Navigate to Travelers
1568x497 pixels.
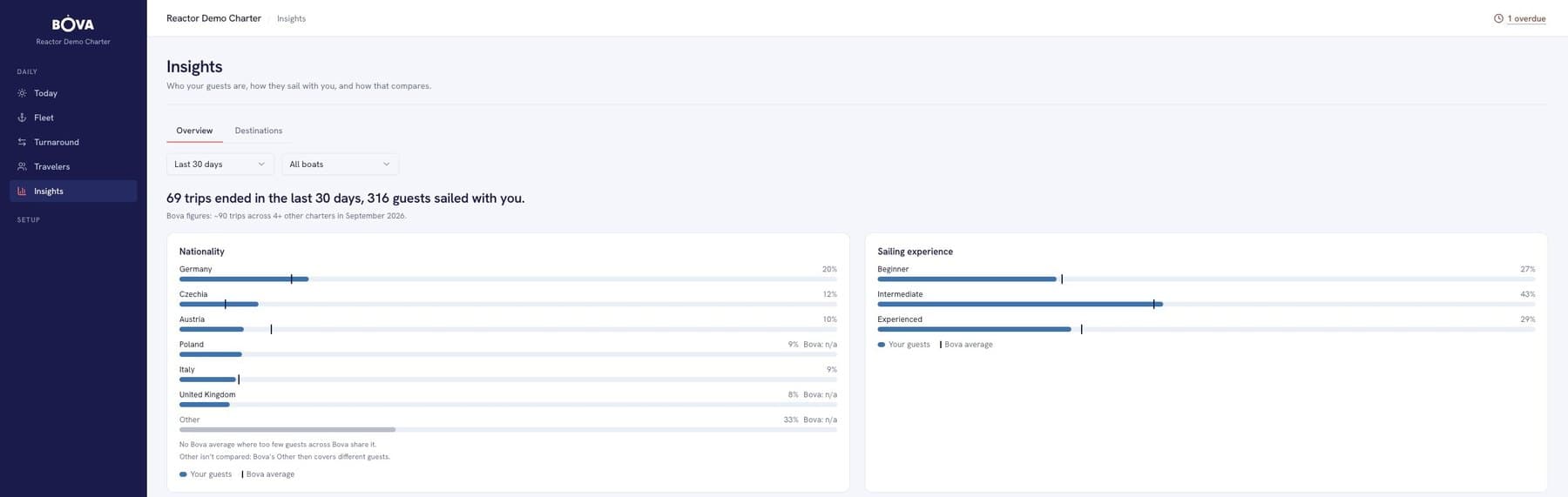click(x=73, y=166)
